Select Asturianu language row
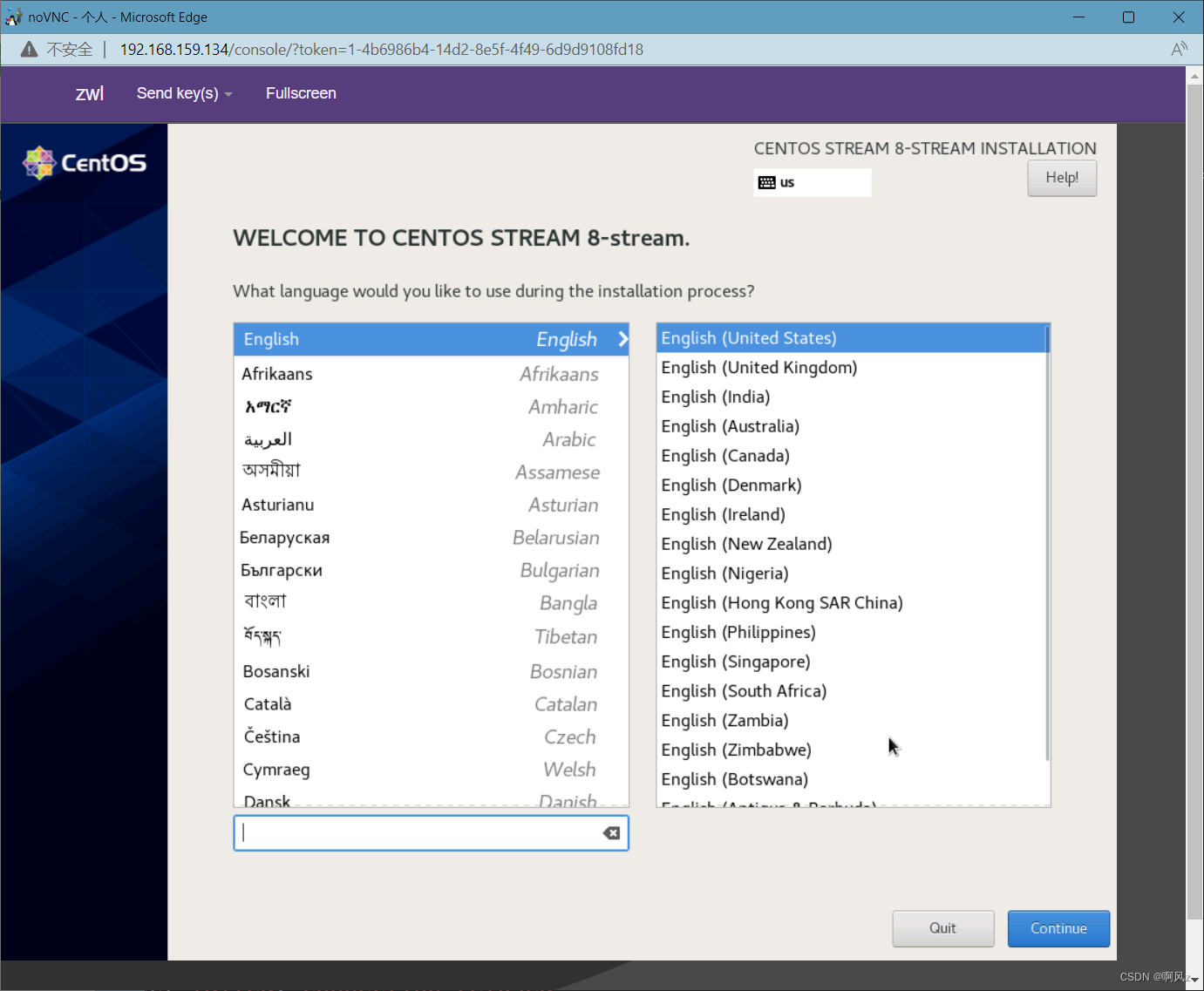 (432, 505)
